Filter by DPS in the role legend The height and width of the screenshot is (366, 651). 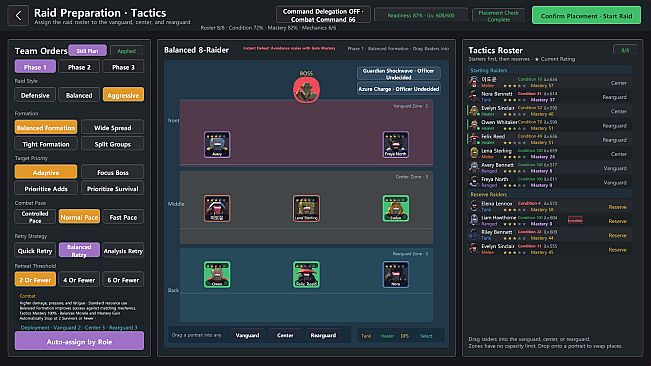(404, 336)
